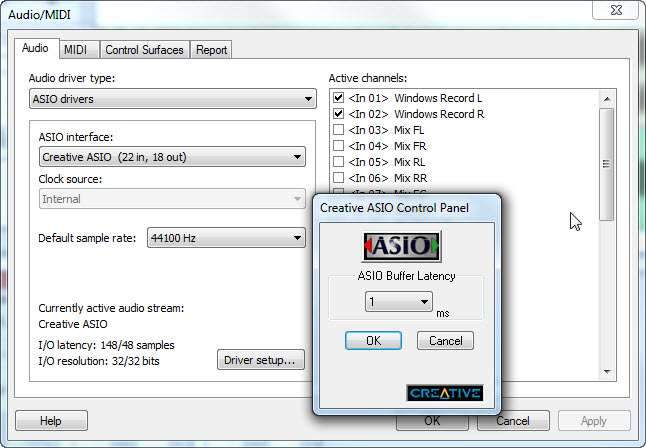This screenshot has width=646, height=448.
Task: Switch to the MIDI tab
Action: 79,50
